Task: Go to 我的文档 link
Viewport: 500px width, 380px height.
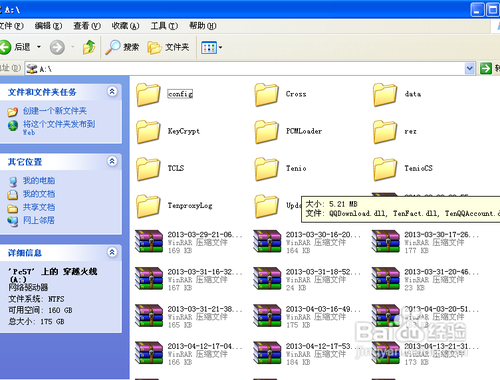Action: (x=39, y=194)
